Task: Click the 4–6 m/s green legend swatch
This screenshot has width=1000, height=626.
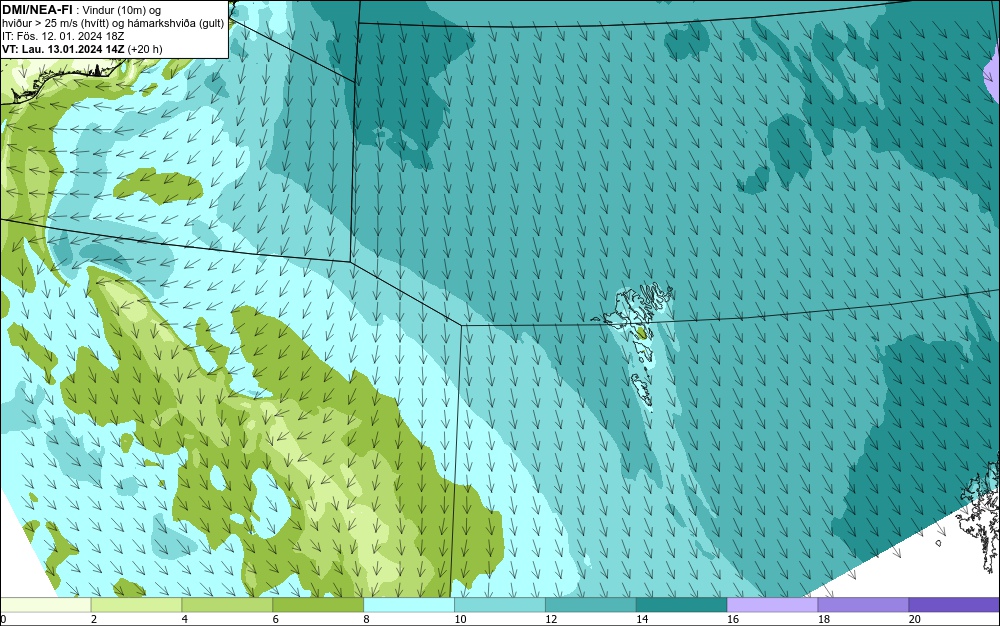Action: (227, 604)
